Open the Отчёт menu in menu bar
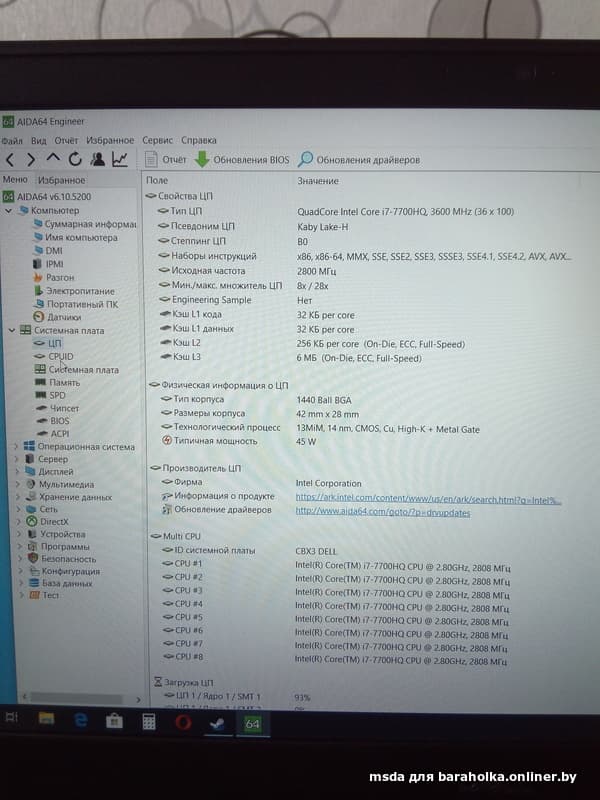 [66, 140]
